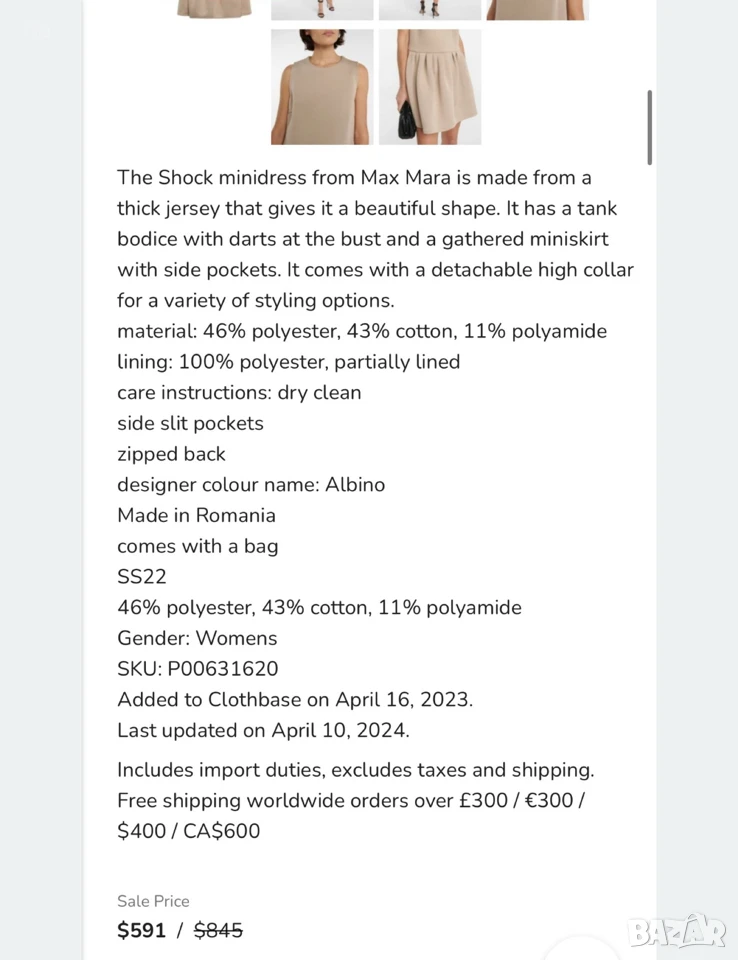Click the Sale Price label

coord(153,901)
